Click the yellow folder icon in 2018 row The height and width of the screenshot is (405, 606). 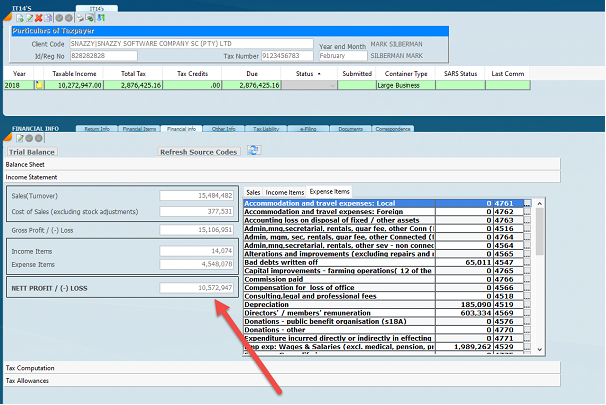(x=40, y=86)
